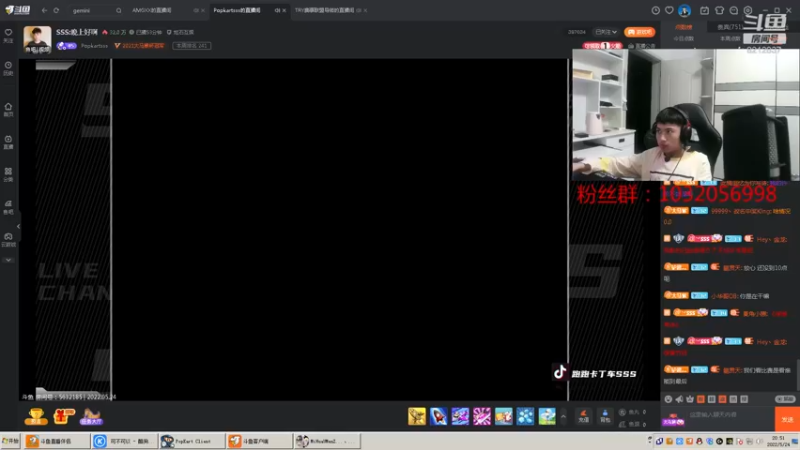Toggle the pill switch in chat toolbar
The width and height of the screenshot is (800, 450).
[785, 399]
